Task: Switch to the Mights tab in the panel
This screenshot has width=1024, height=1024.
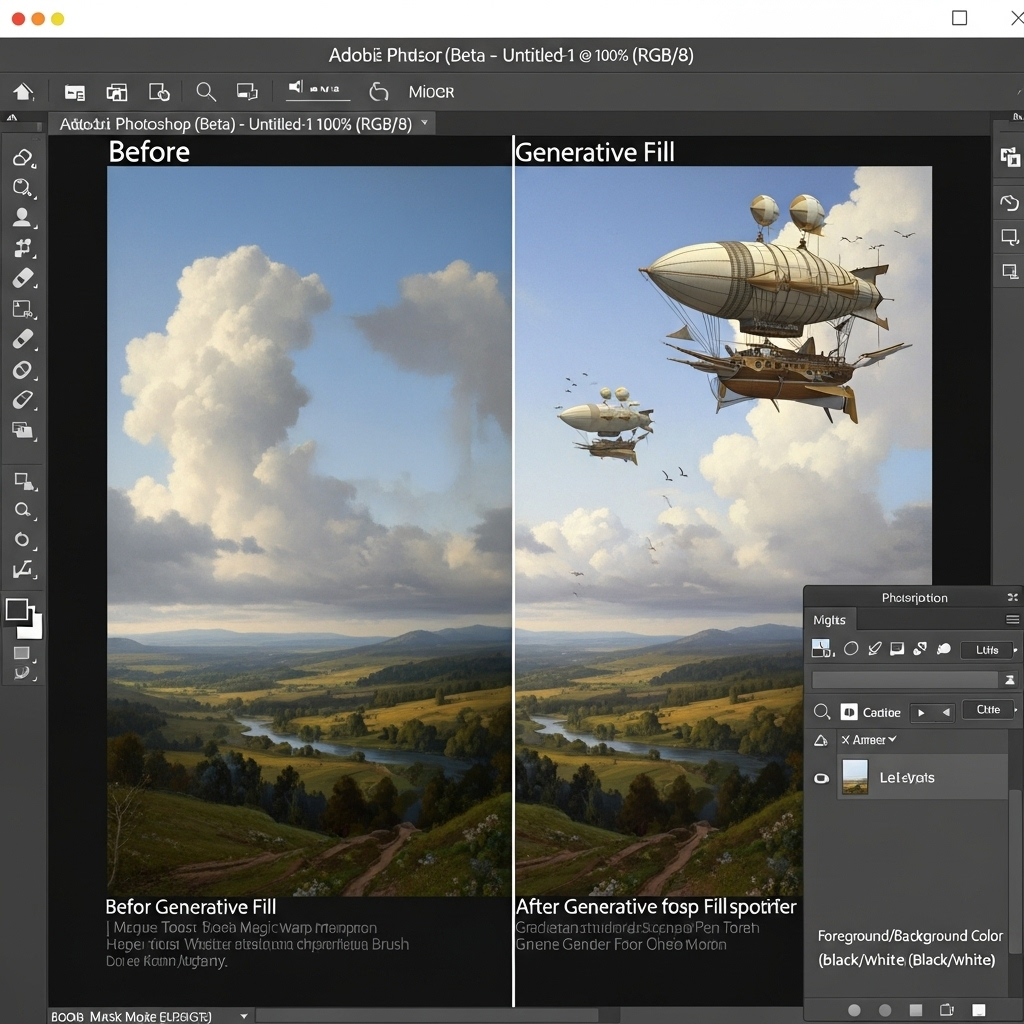Action: [x=829, y=620]
